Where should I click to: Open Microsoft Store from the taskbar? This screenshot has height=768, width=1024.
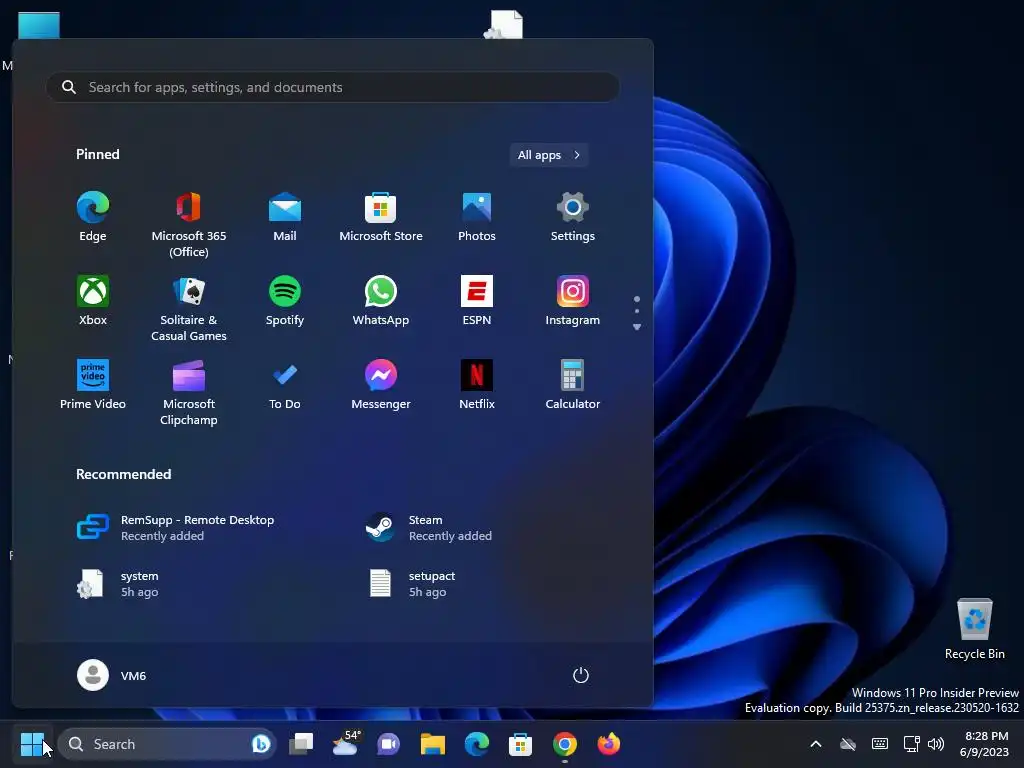[x=520, y=744]
